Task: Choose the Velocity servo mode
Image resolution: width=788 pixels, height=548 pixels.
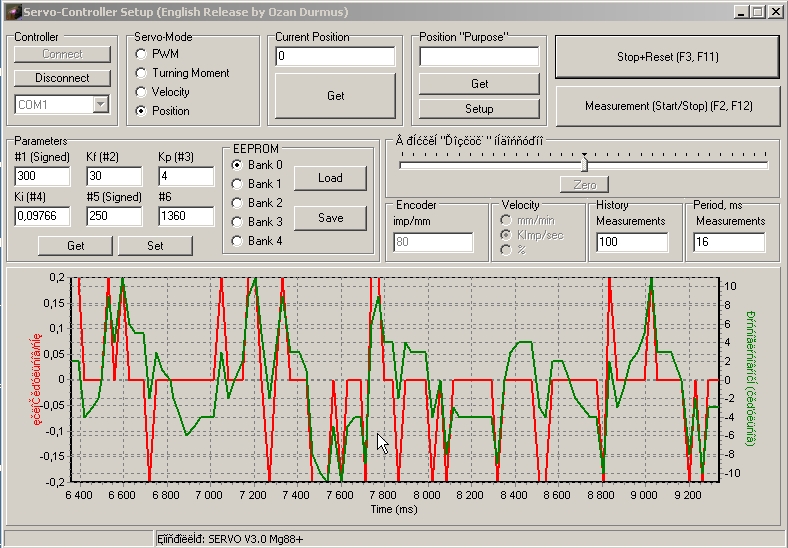Action: [x=141, y=92]
